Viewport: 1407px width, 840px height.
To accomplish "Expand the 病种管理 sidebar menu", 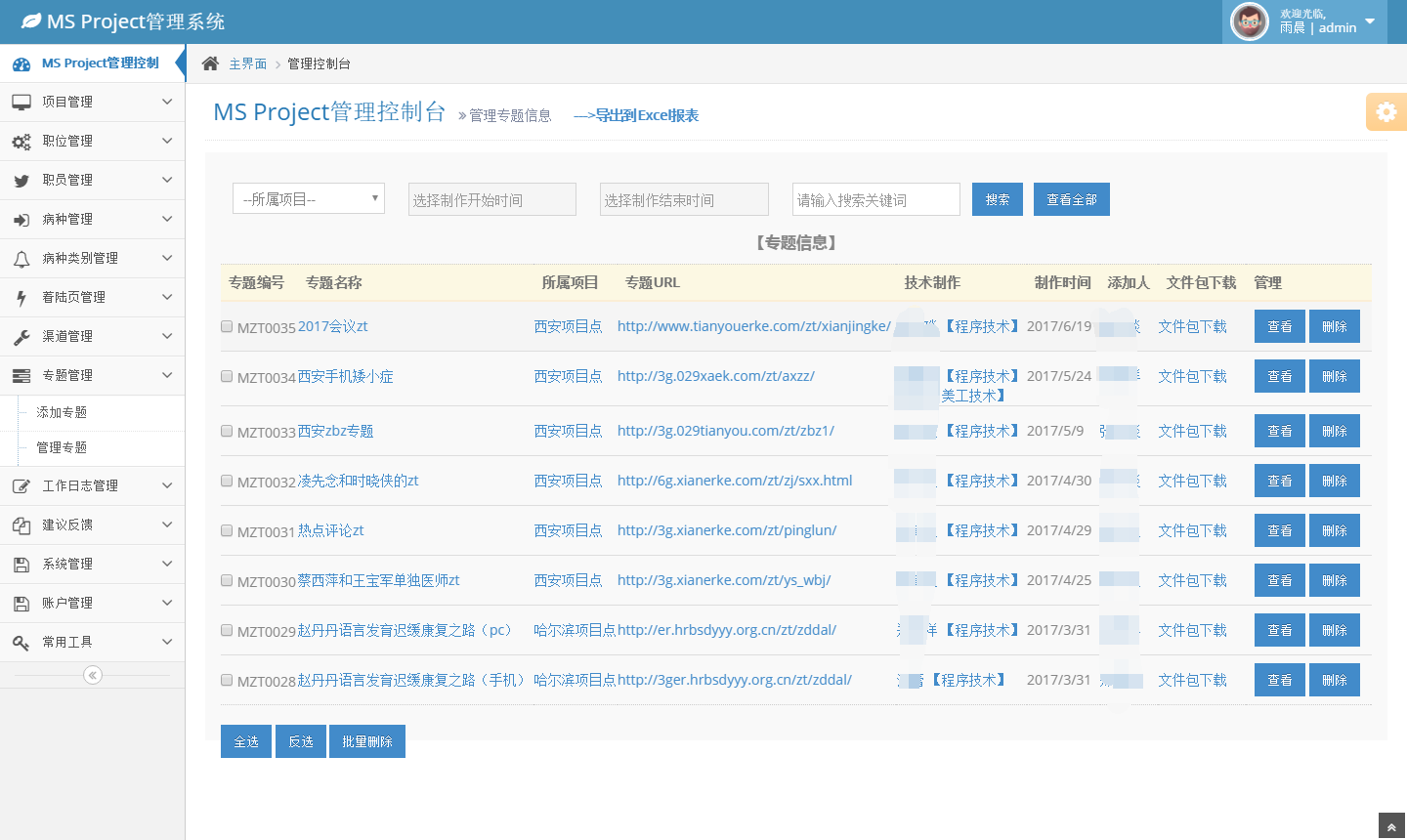I will 92,219.
